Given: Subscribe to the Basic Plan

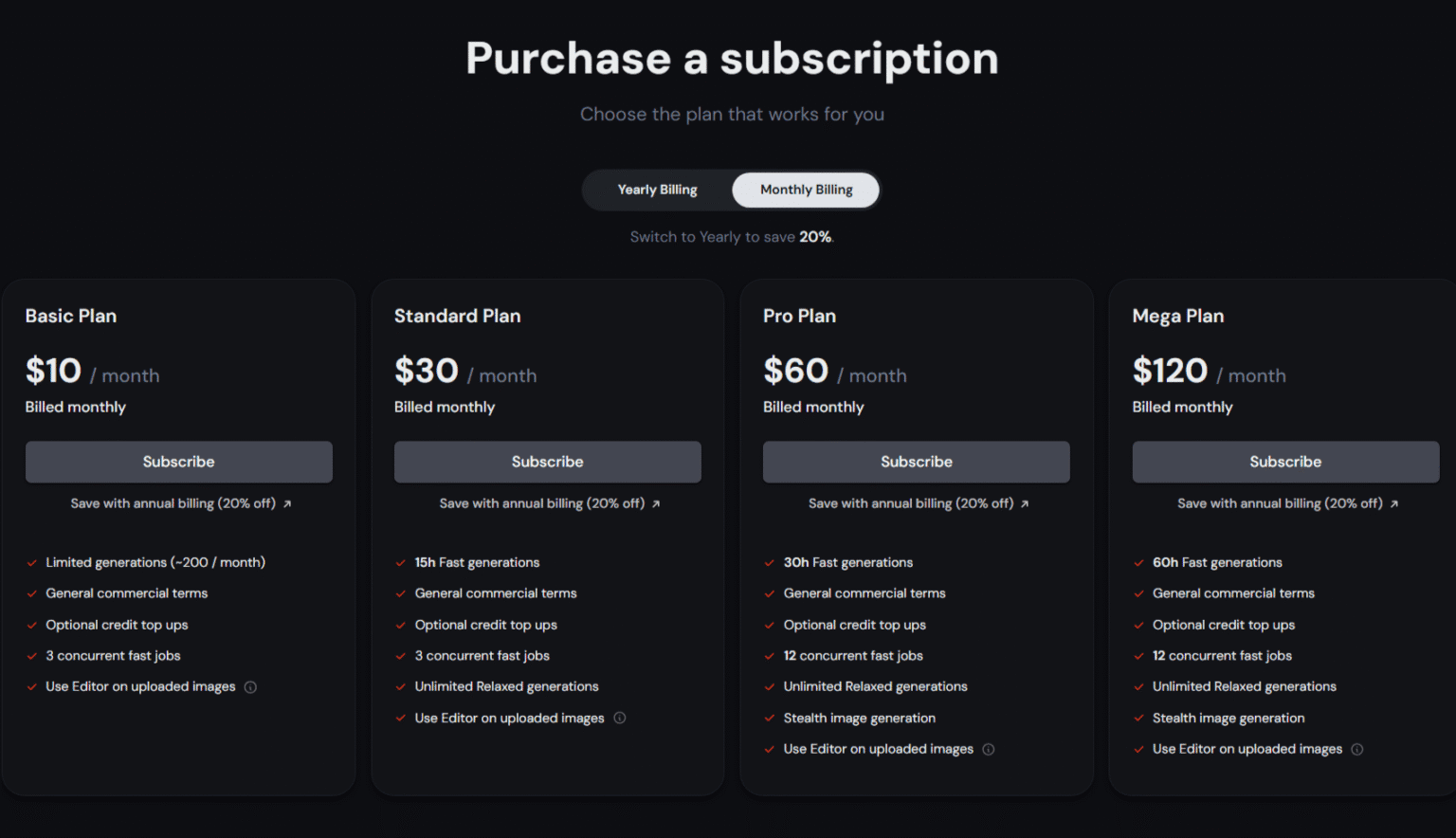Looking at the screenshot, I should (x=178, y=462).
